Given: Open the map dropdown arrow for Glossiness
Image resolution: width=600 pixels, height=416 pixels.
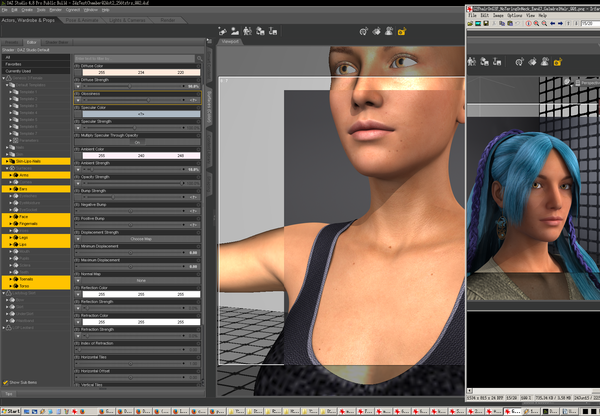Looking at the screenshot, I should [x=78, y=100].
